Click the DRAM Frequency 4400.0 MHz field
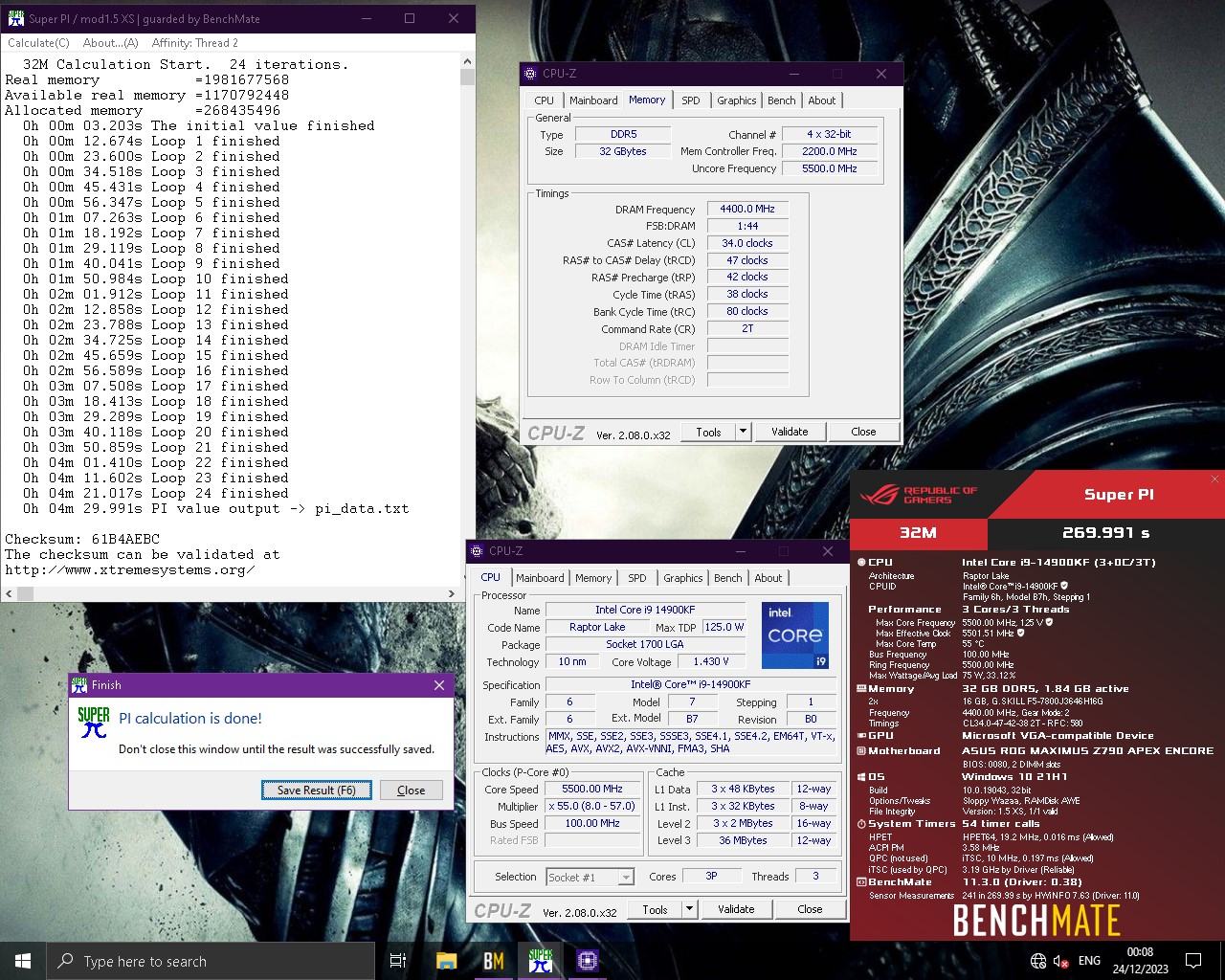This screenshot has width=1225, height=980. 747,210
